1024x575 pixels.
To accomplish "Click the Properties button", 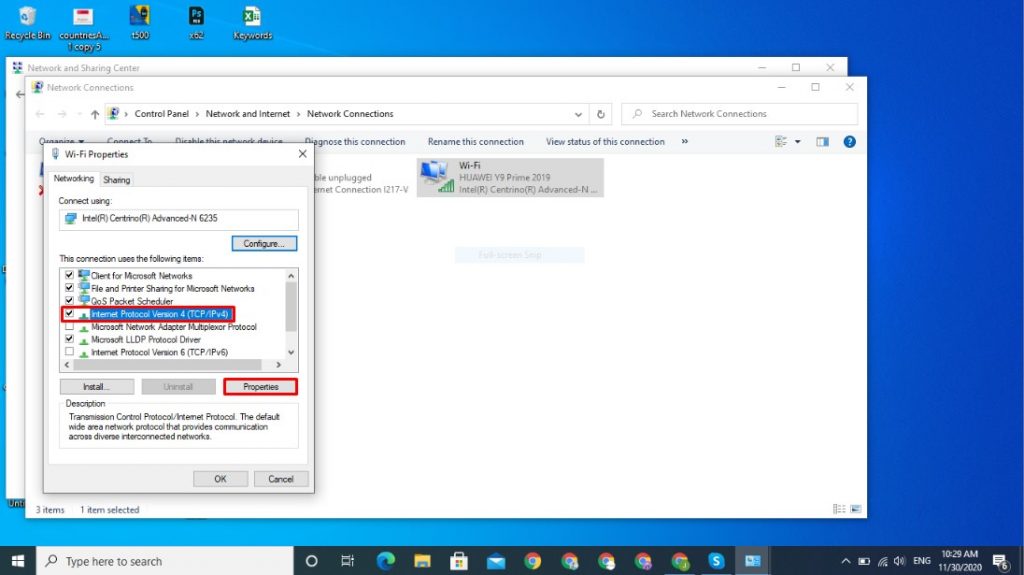I will pyautogui.click(x=260, y=387).
